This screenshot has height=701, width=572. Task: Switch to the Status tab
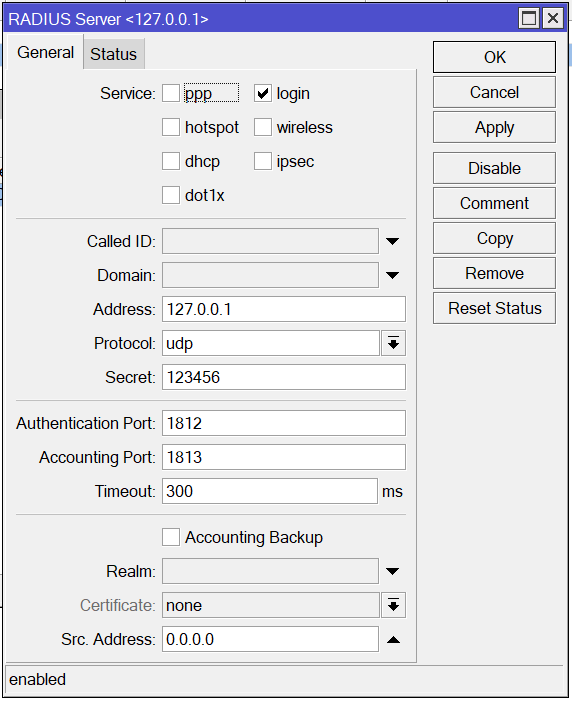click(x=114, y=54)
